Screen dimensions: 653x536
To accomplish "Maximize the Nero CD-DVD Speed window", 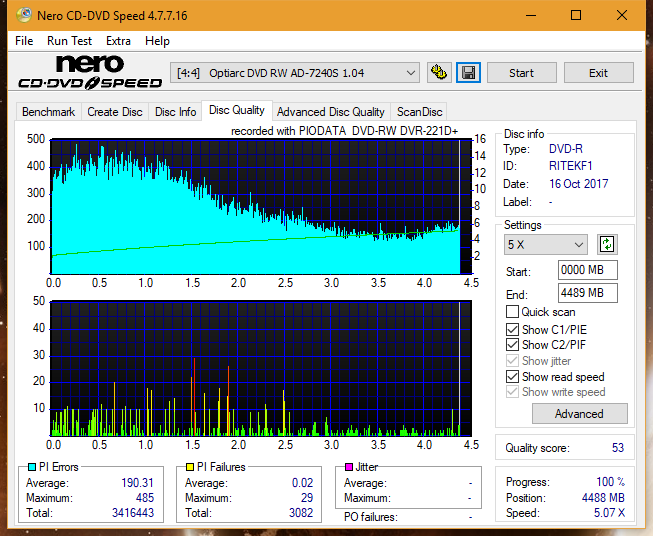I will (x=576, y=15).
